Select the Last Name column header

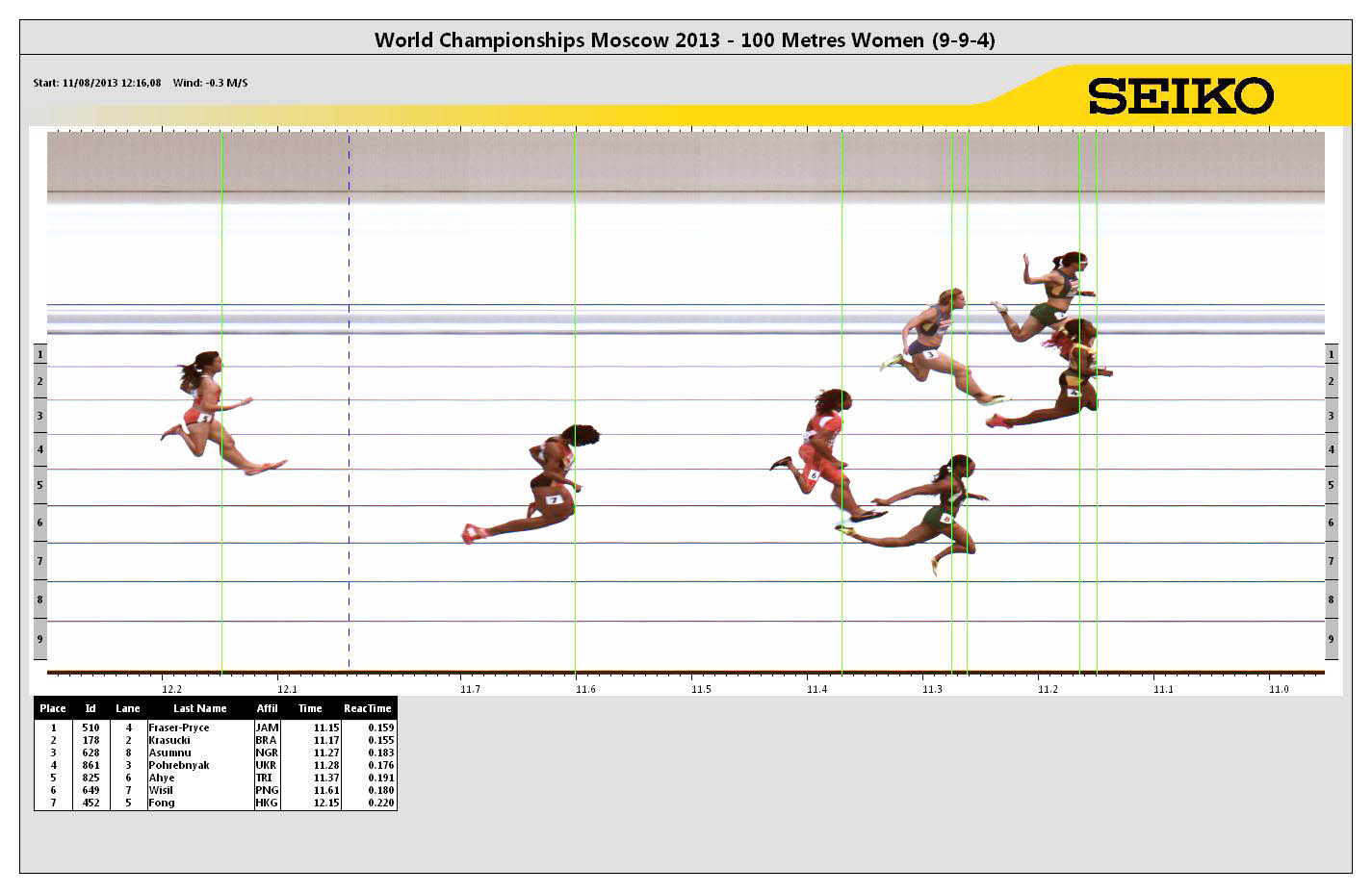pos(199,708)
